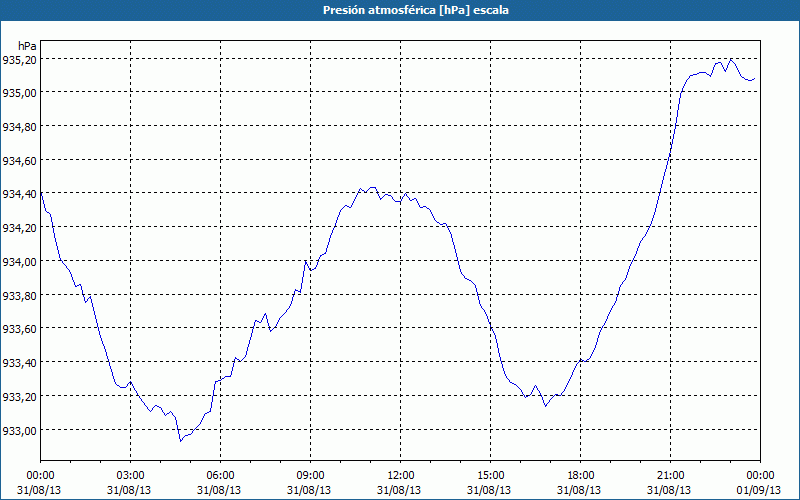Select the 'hPa' unit label
This screenshot has height=500, width=800.
pyautogui.click(x=27, y=46)
